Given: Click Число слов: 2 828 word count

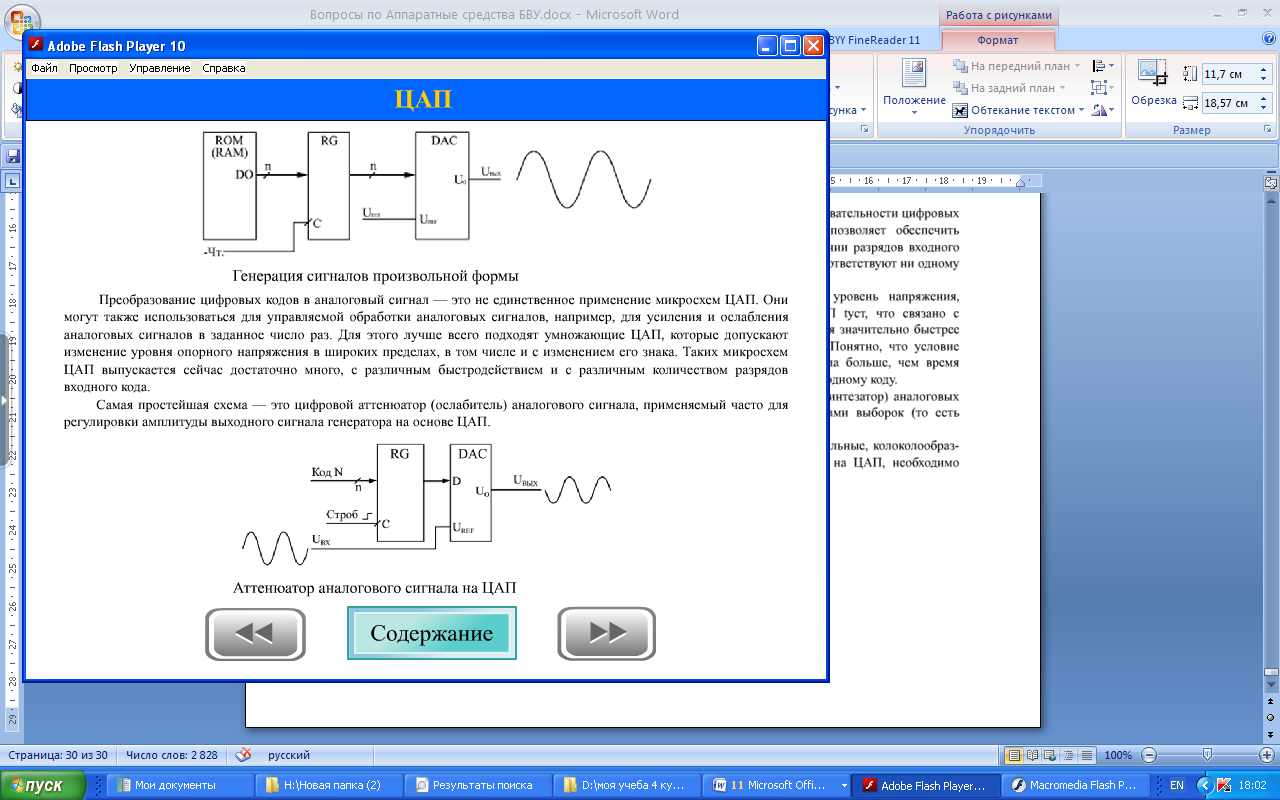Looking at the screenshot, I should [171, 755].
